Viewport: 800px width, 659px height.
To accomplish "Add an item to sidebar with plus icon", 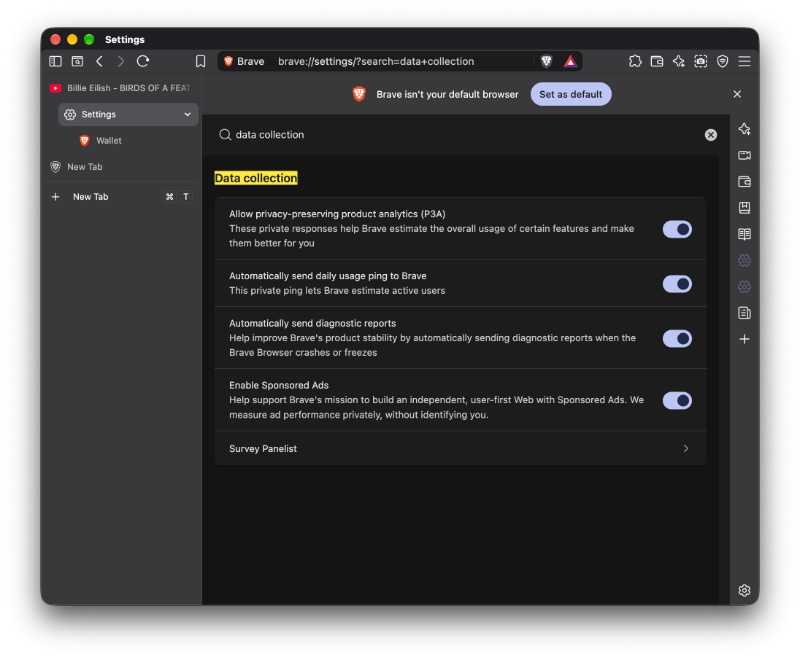I will click(x=744, y=339).
